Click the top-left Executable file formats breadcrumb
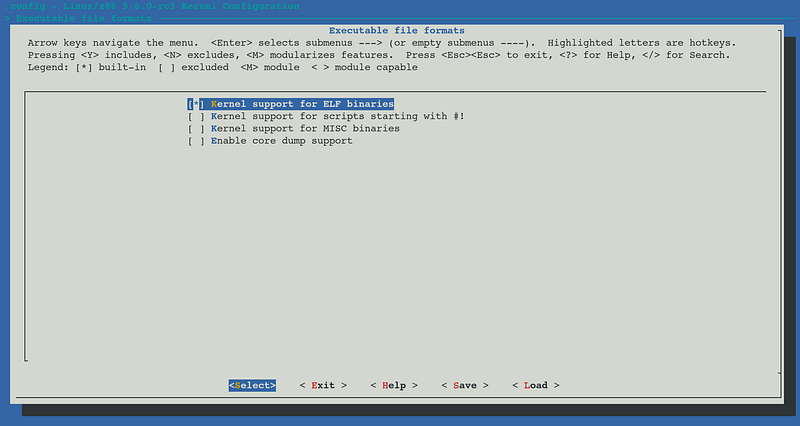 click(82, 18)
